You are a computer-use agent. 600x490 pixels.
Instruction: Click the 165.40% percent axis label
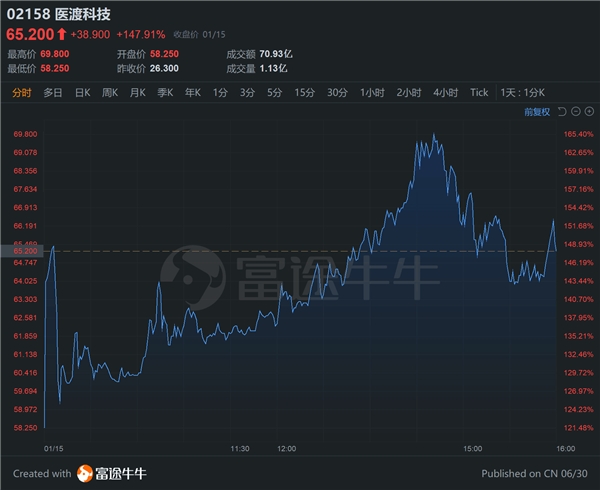coord(578,134)
